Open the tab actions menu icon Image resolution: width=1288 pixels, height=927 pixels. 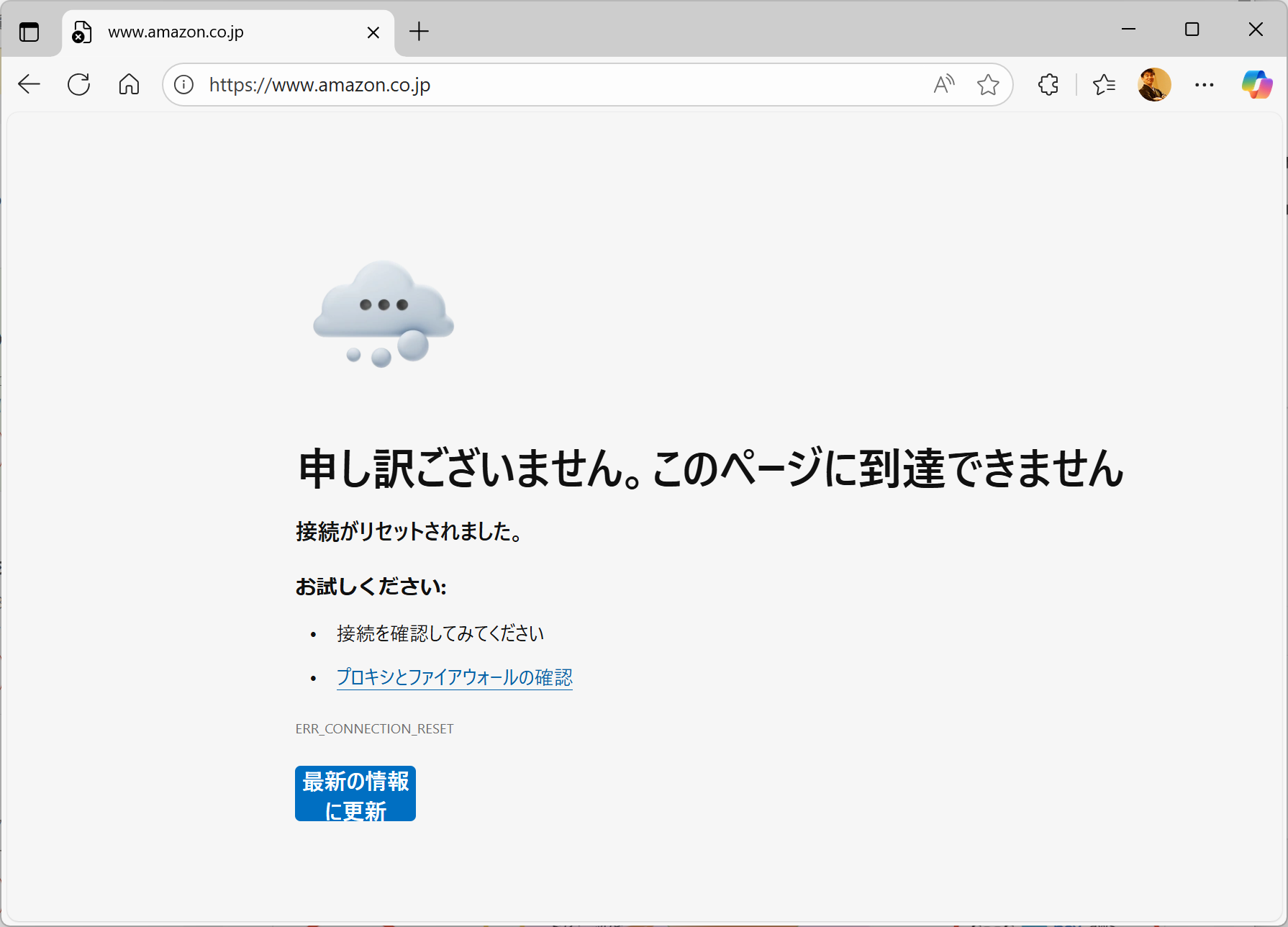[29, 32]
